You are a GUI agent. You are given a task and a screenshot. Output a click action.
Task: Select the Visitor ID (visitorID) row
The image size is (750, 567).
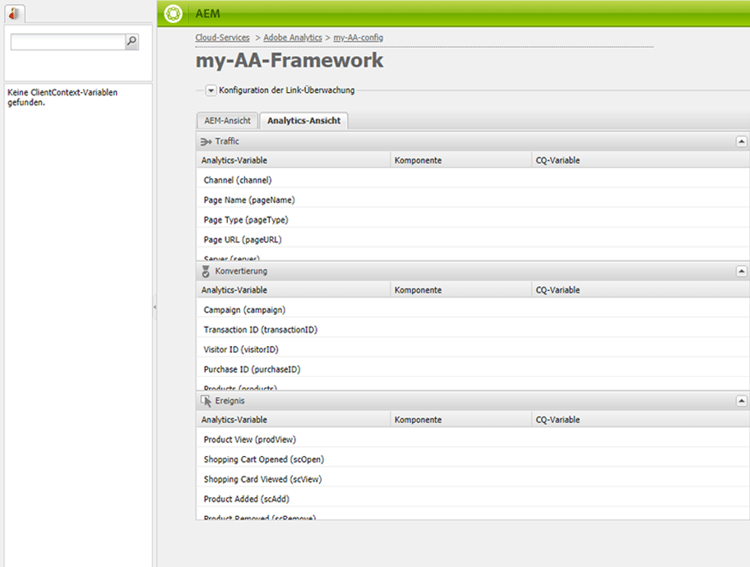pos(473,349)
